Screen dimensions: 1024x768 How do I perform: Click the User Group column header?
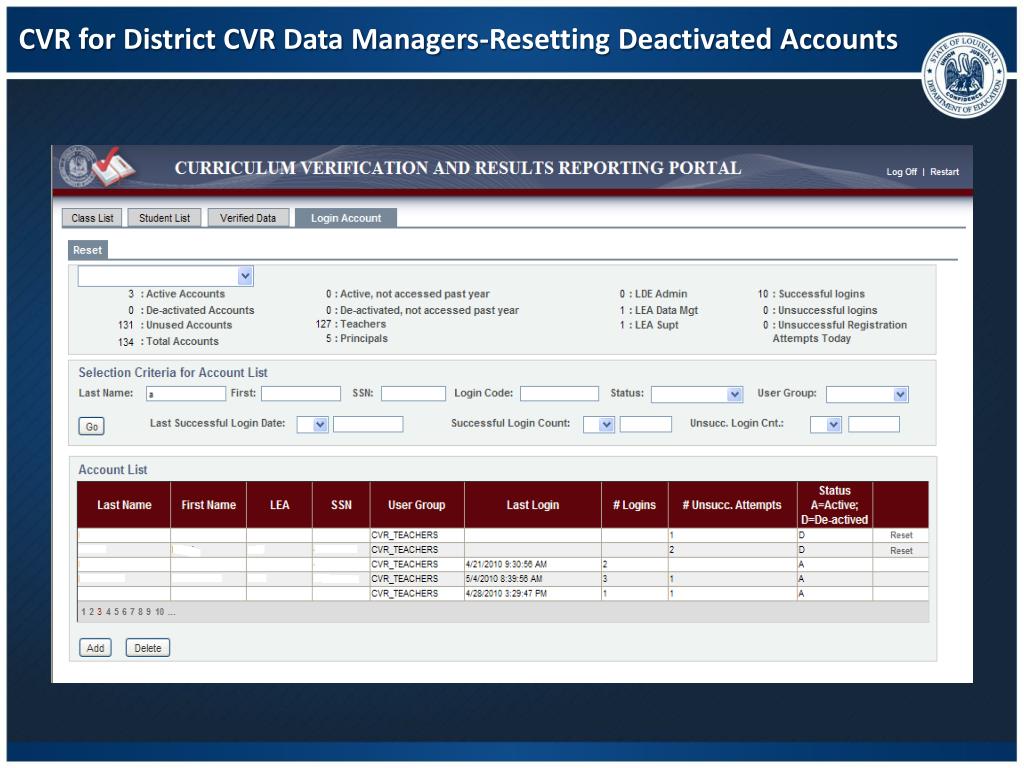pyautogui.click(x=417, y=505)
